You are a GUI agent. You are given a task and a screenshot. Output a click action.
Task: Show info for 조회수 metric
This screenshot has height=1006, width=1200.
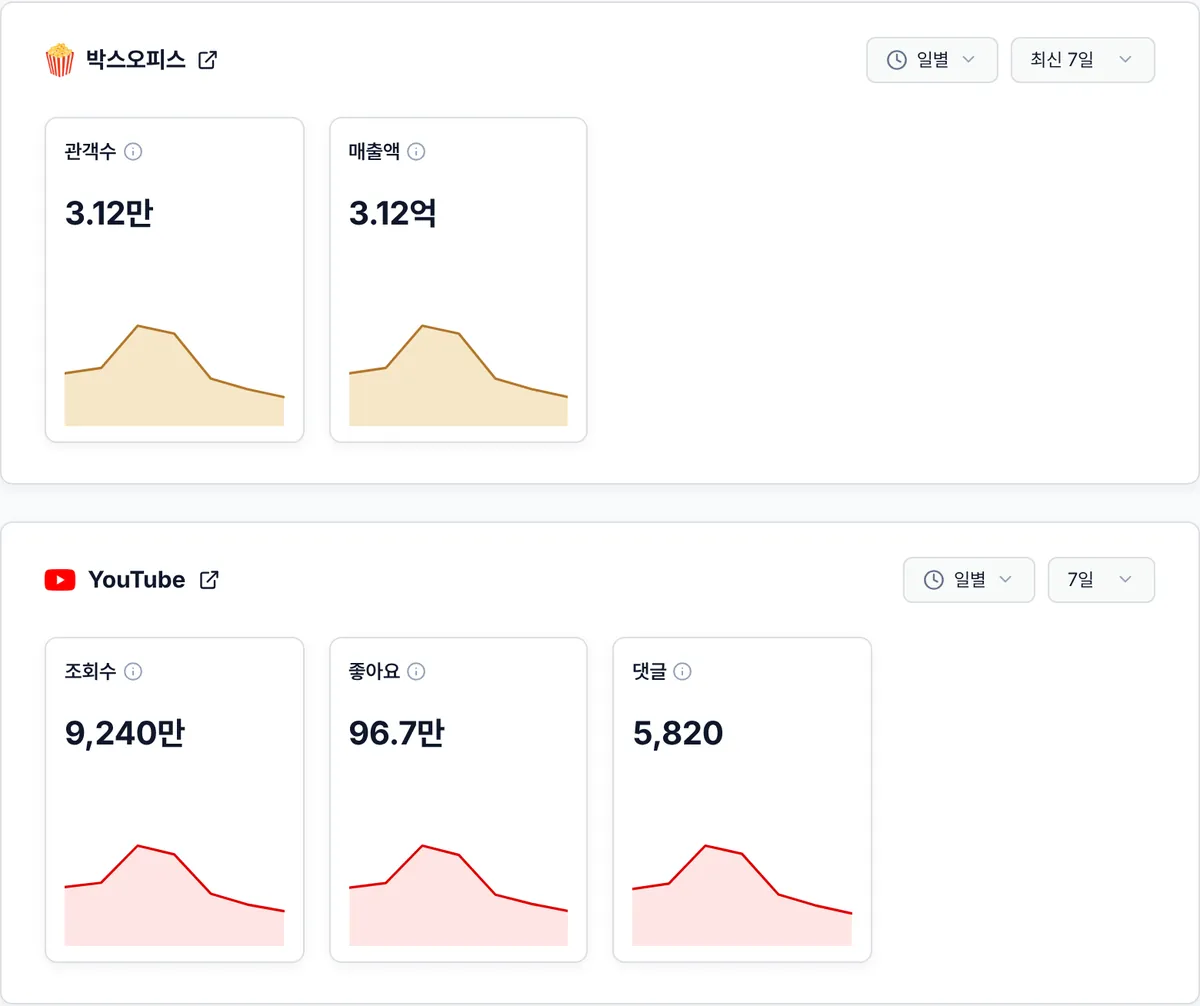[133, 672]
